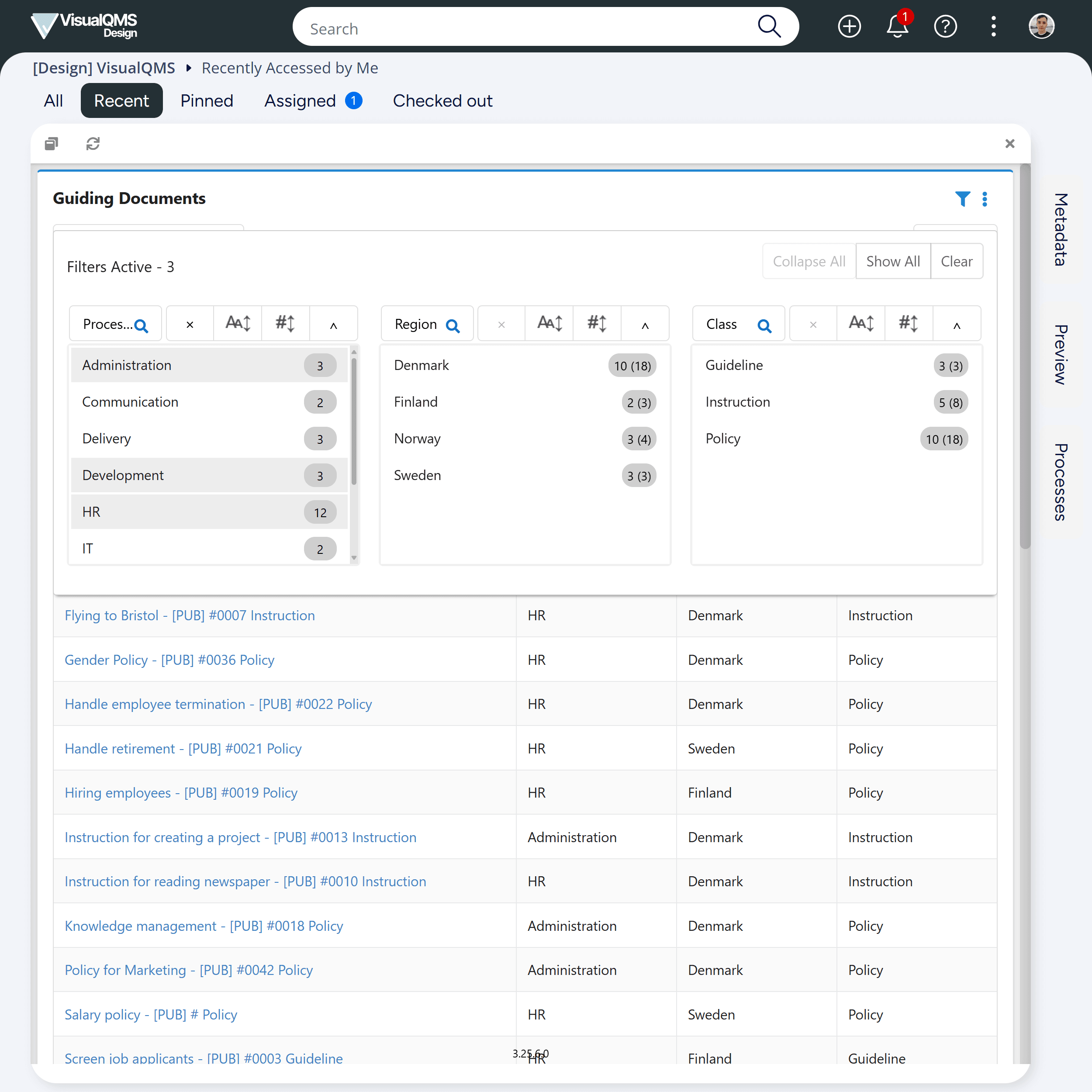Image resolution: width=1092 pixels, height=1092 pixels.
Task: Click the Clear filters button
Action: pyautogui.click(x=956, y=261)
